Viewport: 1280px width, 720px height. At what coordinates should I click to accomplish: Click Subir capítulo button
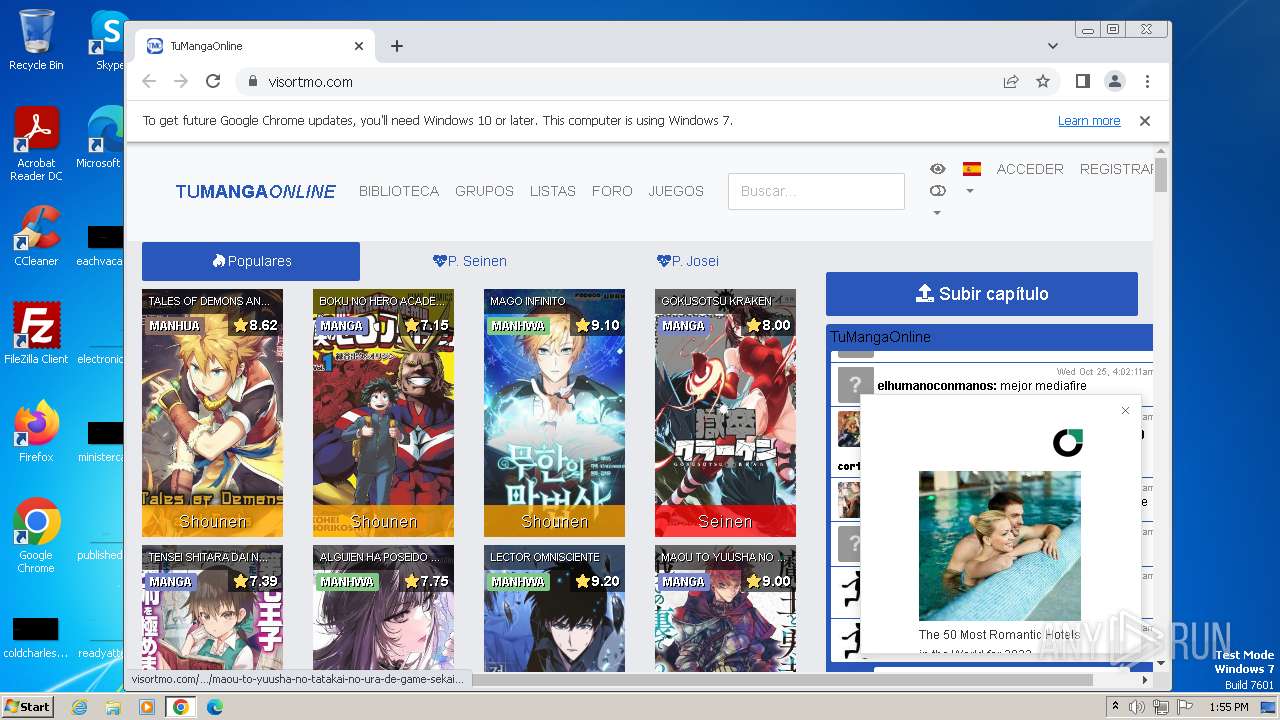(x=982, y=294)
